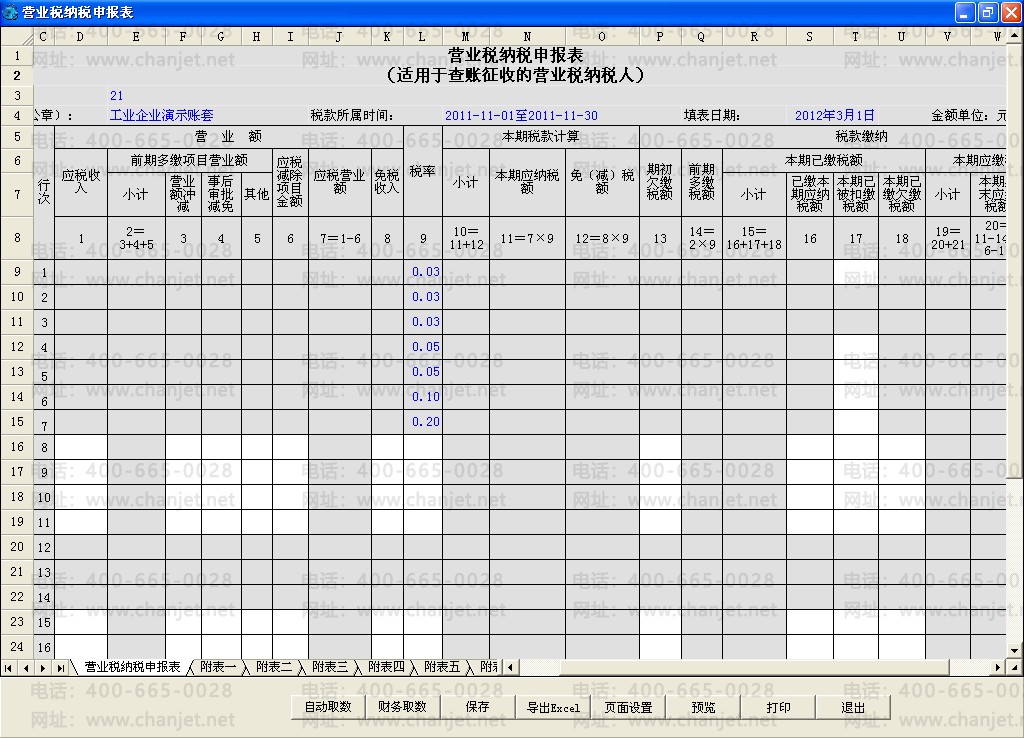The image size is (1024, 738).
Task: Open print preview with 预览 button
Action: coord(703,707)
